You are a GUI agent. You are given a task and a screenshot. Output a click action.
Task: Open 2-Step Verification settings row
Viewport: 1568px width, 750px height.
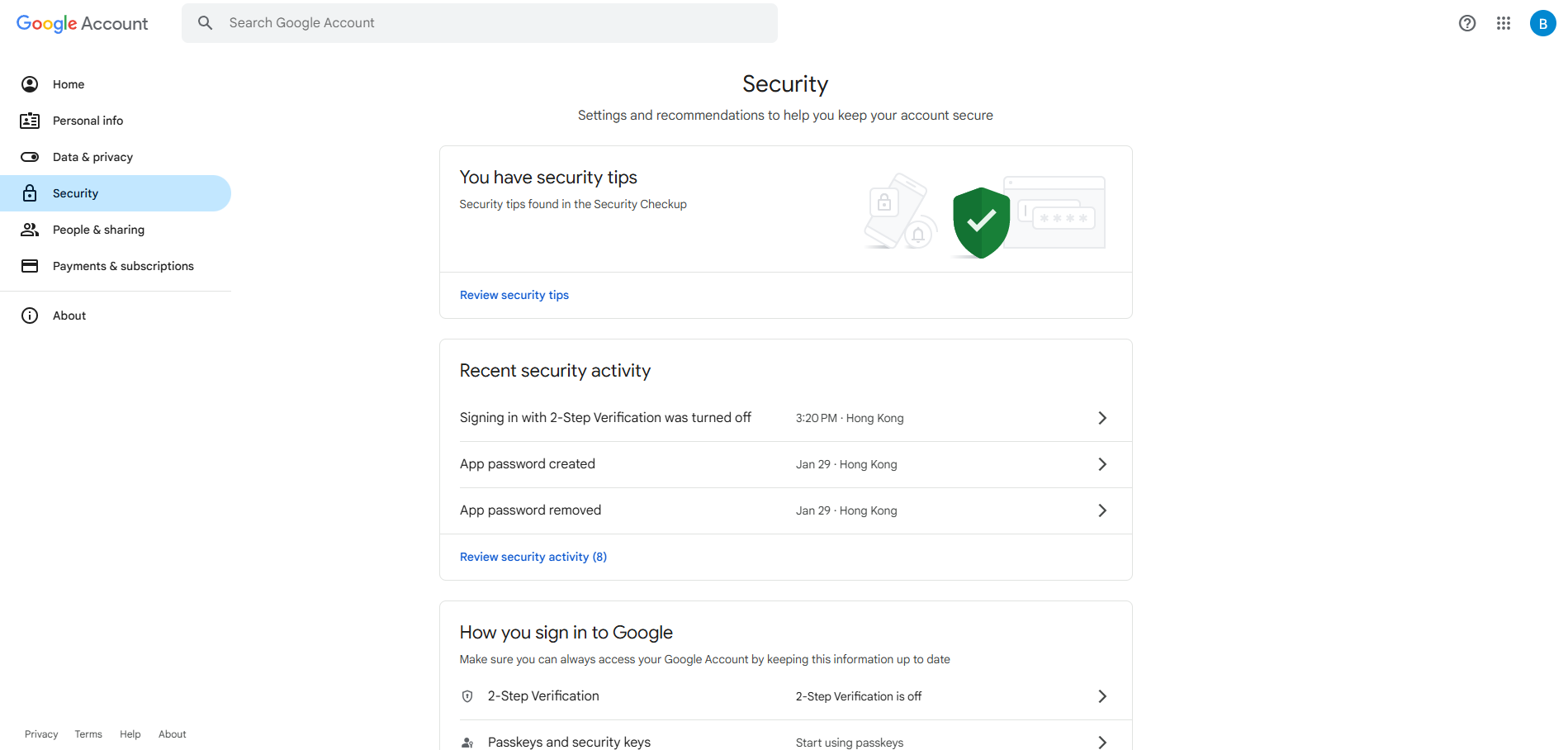coord(784,696)
